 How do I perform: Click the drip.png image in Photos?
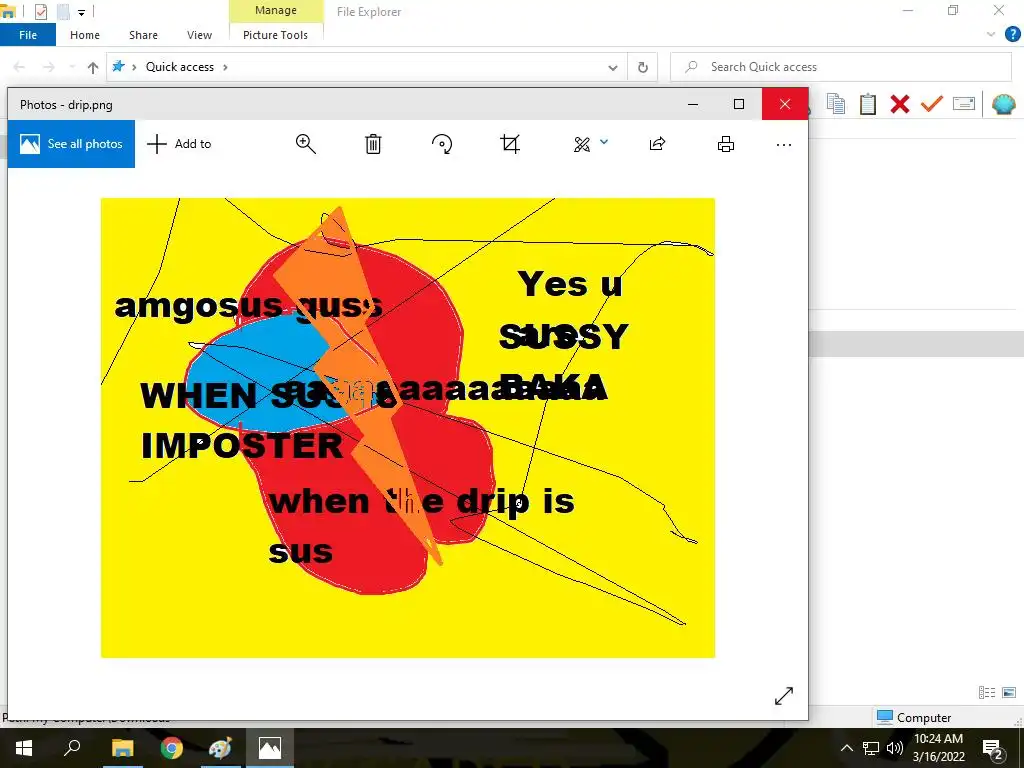[408, 428]
